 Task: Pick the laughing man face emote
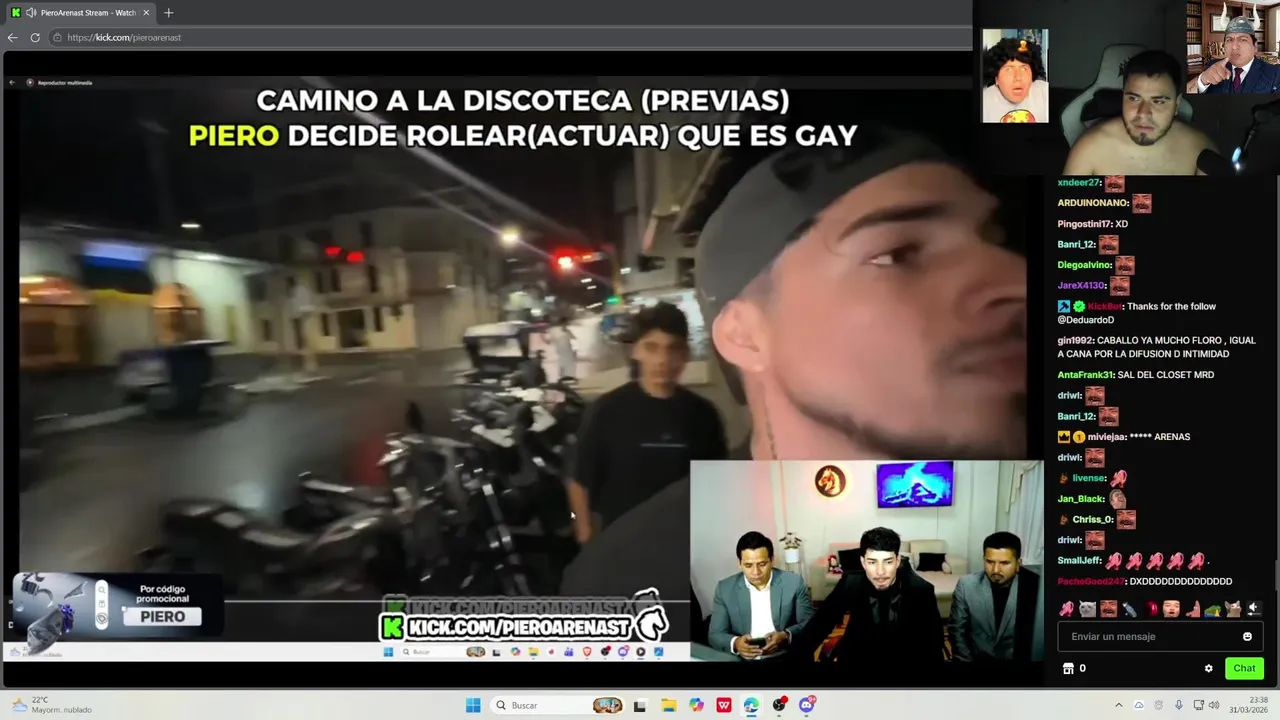1108,608
